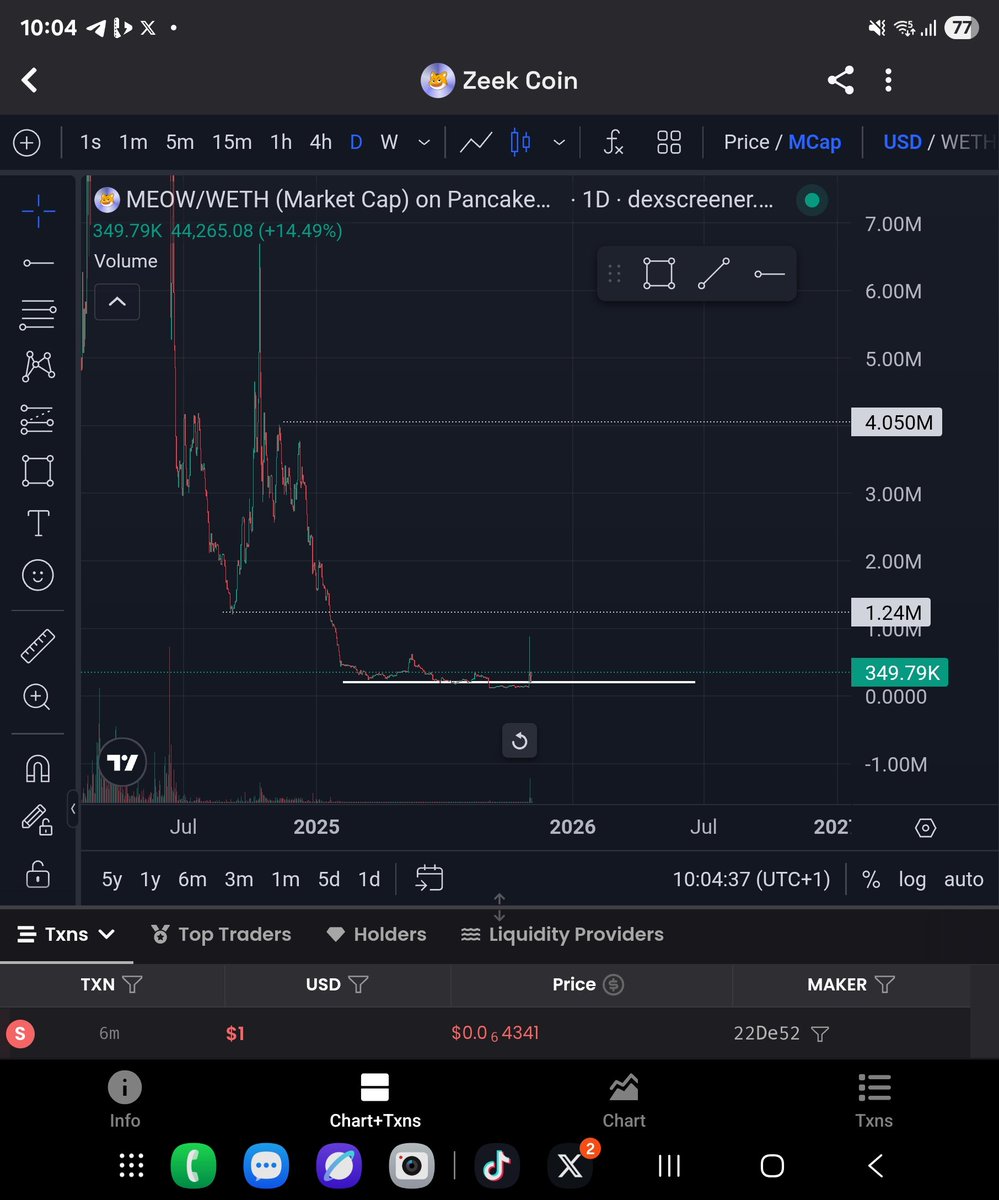Activate the zoom-in chart tool

pos(37,697)
